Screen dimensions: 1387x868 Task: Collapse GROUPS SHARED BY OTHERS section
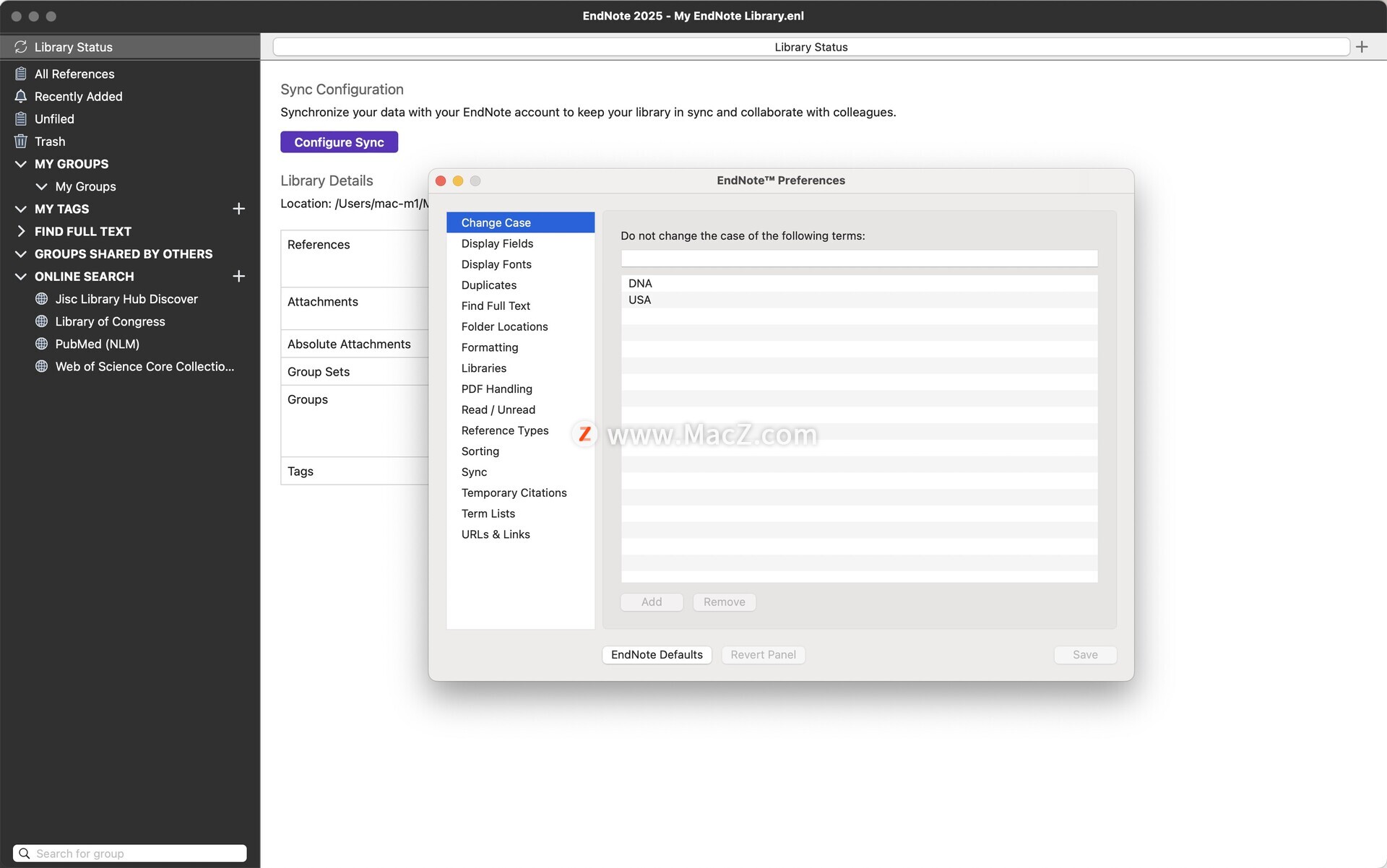point(21,253)
